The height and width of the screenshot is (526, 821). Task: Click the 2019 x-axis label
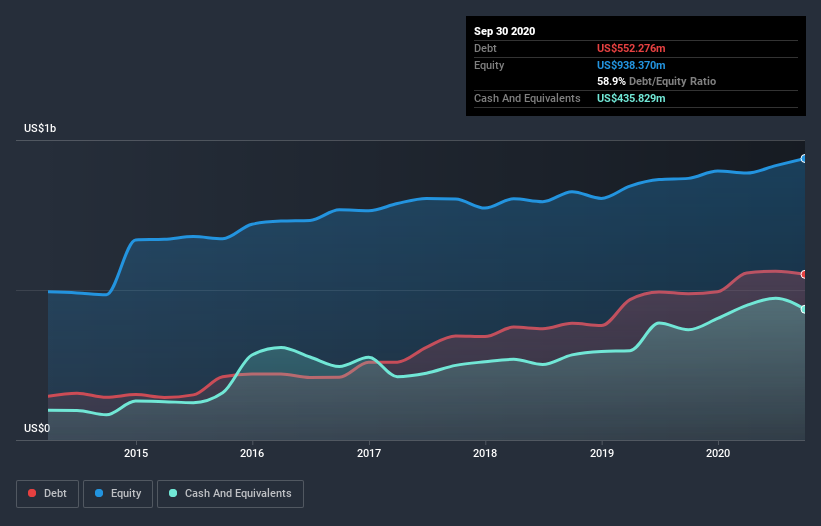[602, 453]
